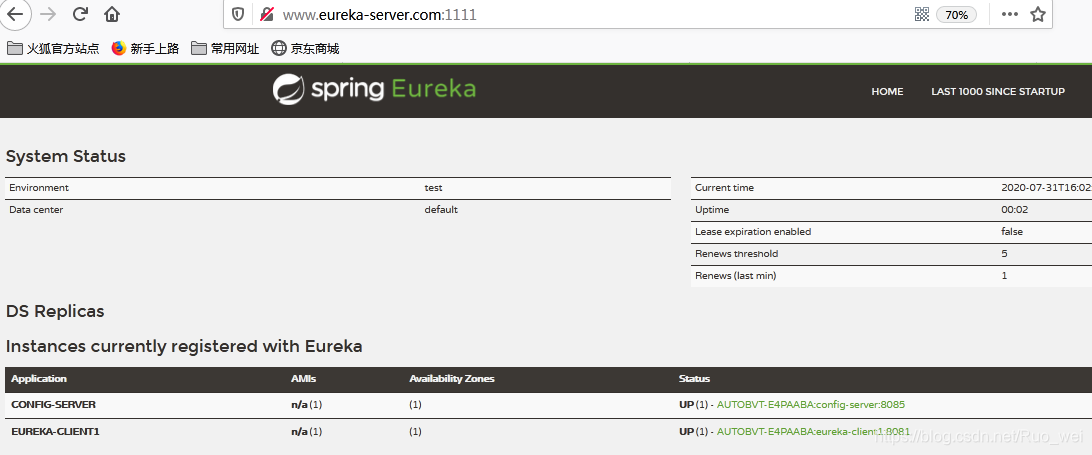Click the Spring Eureka logo
This screenshot has width=1092, height=455.
(x=374, y=89)
